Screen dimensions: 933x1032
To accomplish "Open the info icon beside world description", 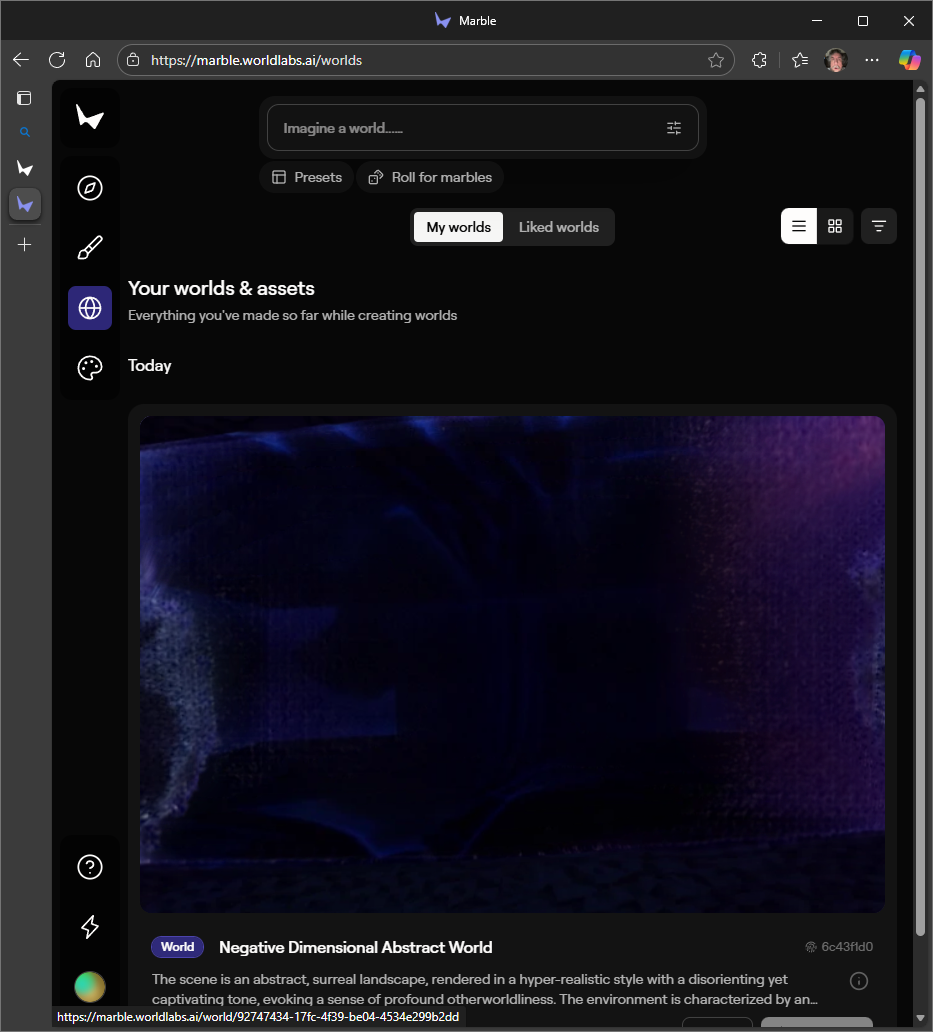I will coord(858,980).
